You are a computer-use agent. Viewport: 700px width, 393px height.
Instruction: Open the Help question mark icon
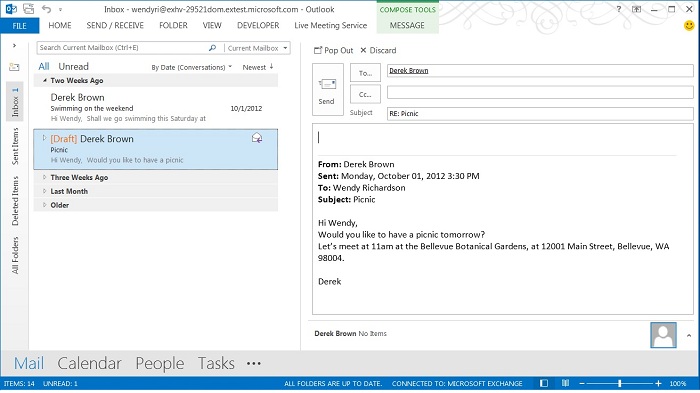pyautogui.click(x=619, y=9)
